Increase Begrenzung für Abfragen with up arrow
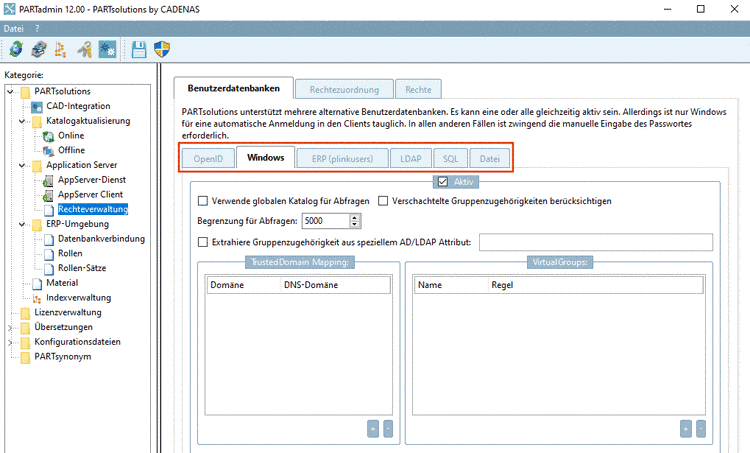Viewport: 750px width, 453px height. click(354, 218)
